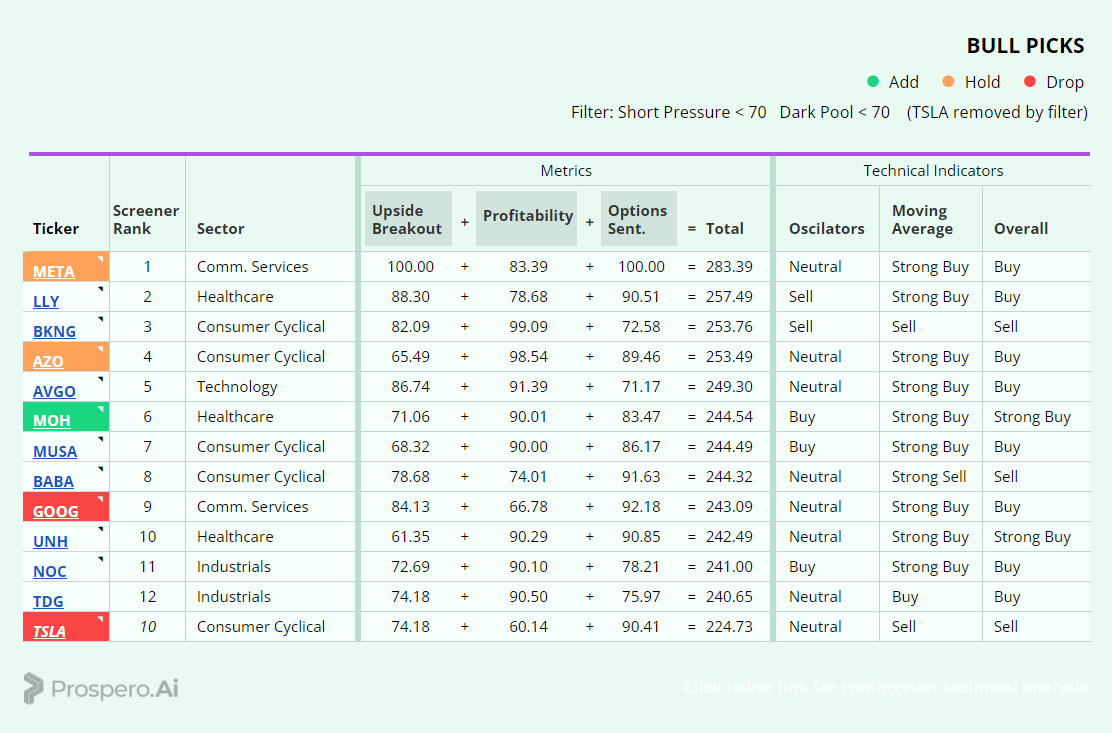
Task: Select NOC total value 241.00
Action: [729, 566]
